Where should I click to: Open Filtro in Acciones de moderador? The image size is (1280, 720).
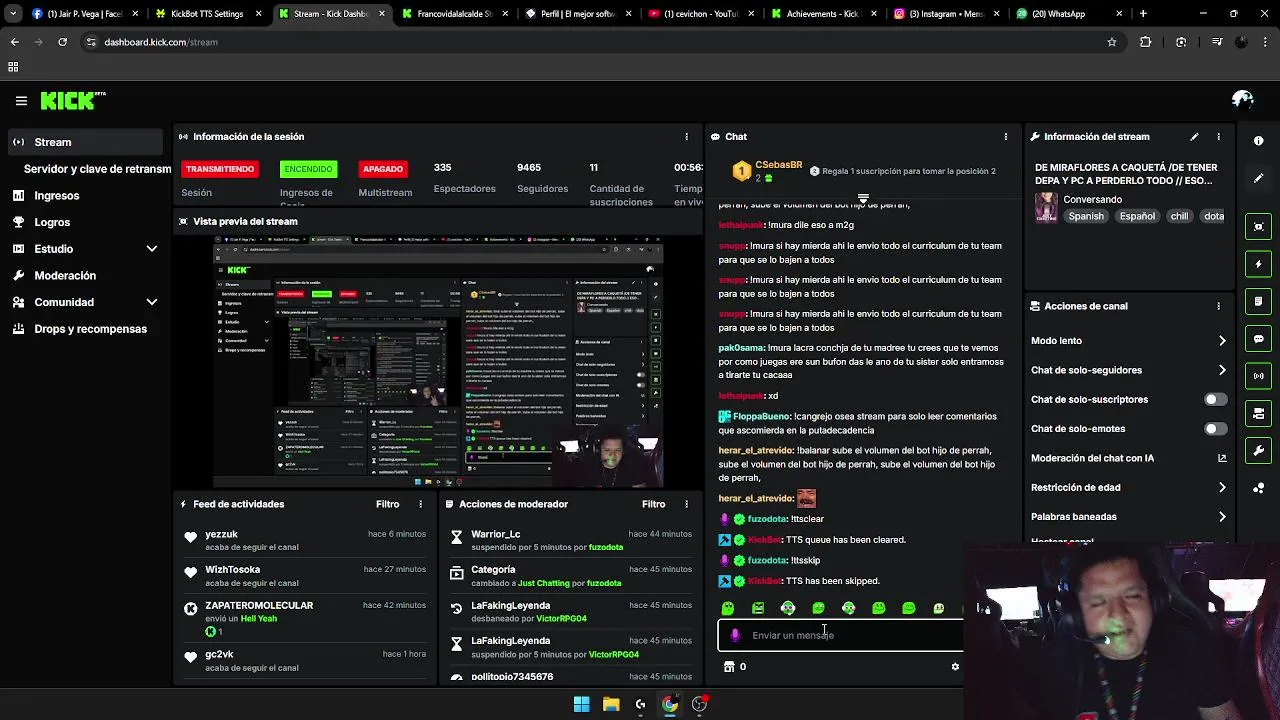(x=653, y=504)
